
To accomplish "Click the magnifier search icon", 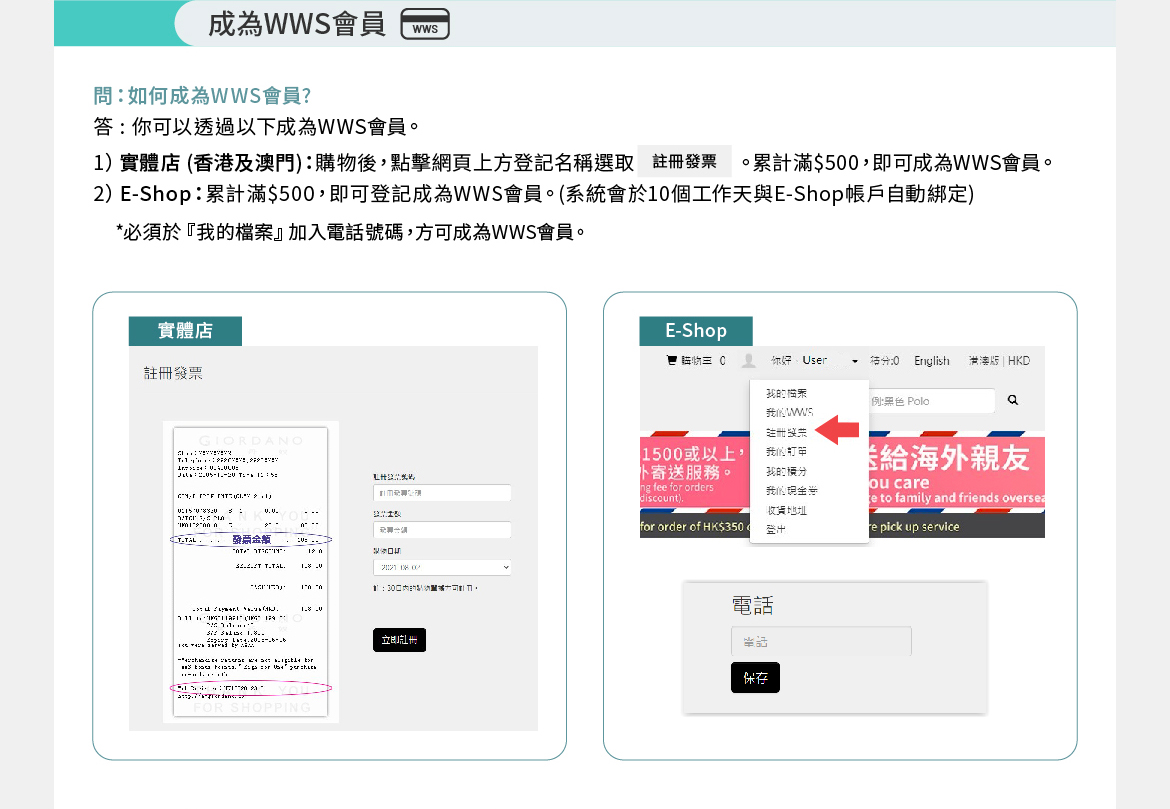I will tap(1012, 400).
